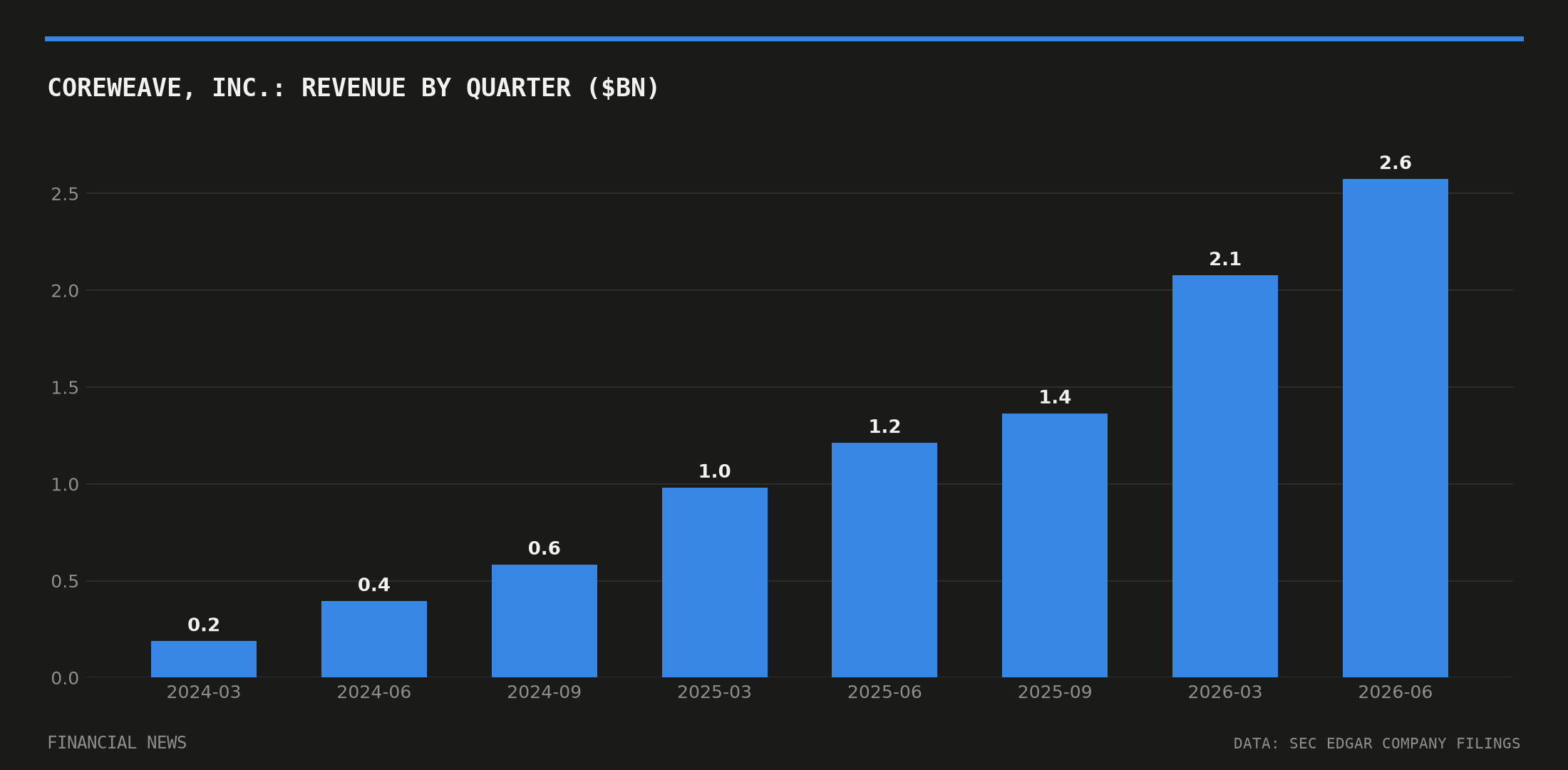Click the '2.5' y-axis tick label

pos(65,194)
